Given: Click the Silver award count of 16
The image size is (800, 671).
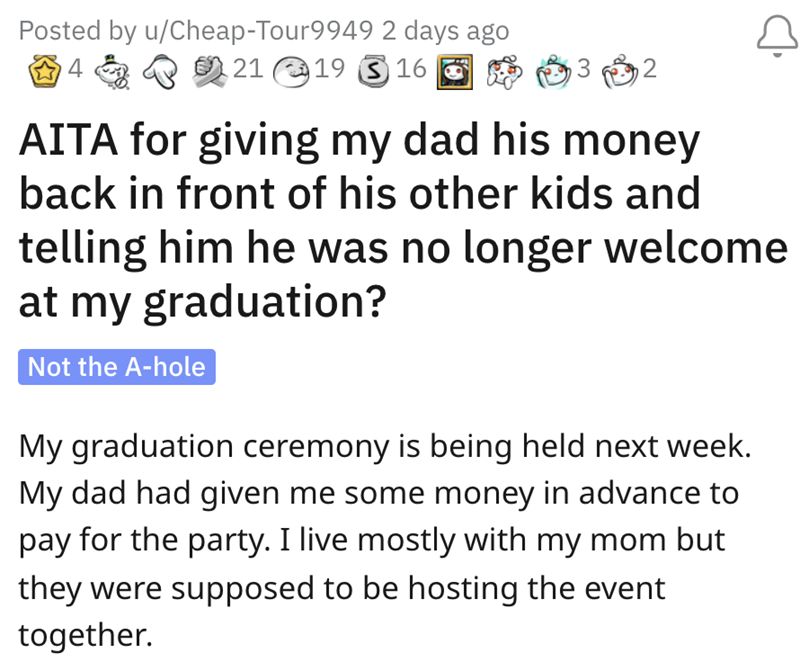Looking at the screenshot, I should click(411, 69).
